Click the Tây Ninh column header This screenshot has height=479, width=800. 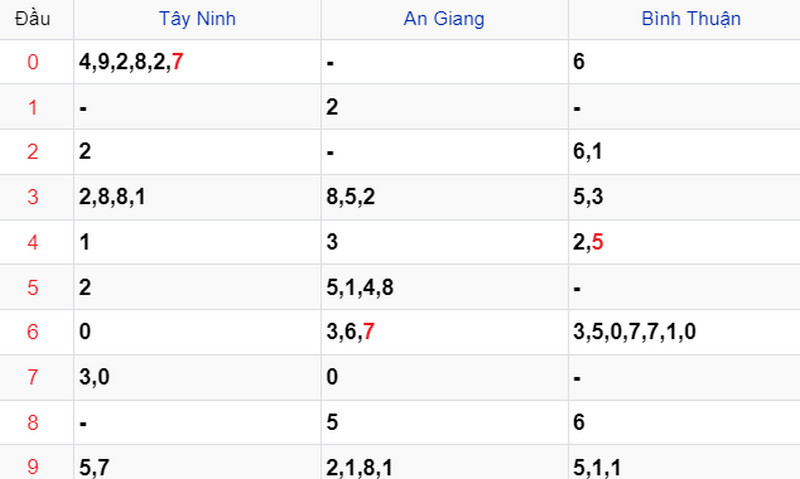(x=197, y=18)
